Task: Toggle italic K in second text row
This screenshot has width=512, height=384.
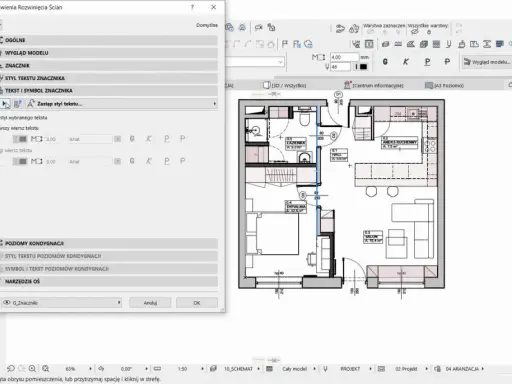Action: tap(149, 161)
